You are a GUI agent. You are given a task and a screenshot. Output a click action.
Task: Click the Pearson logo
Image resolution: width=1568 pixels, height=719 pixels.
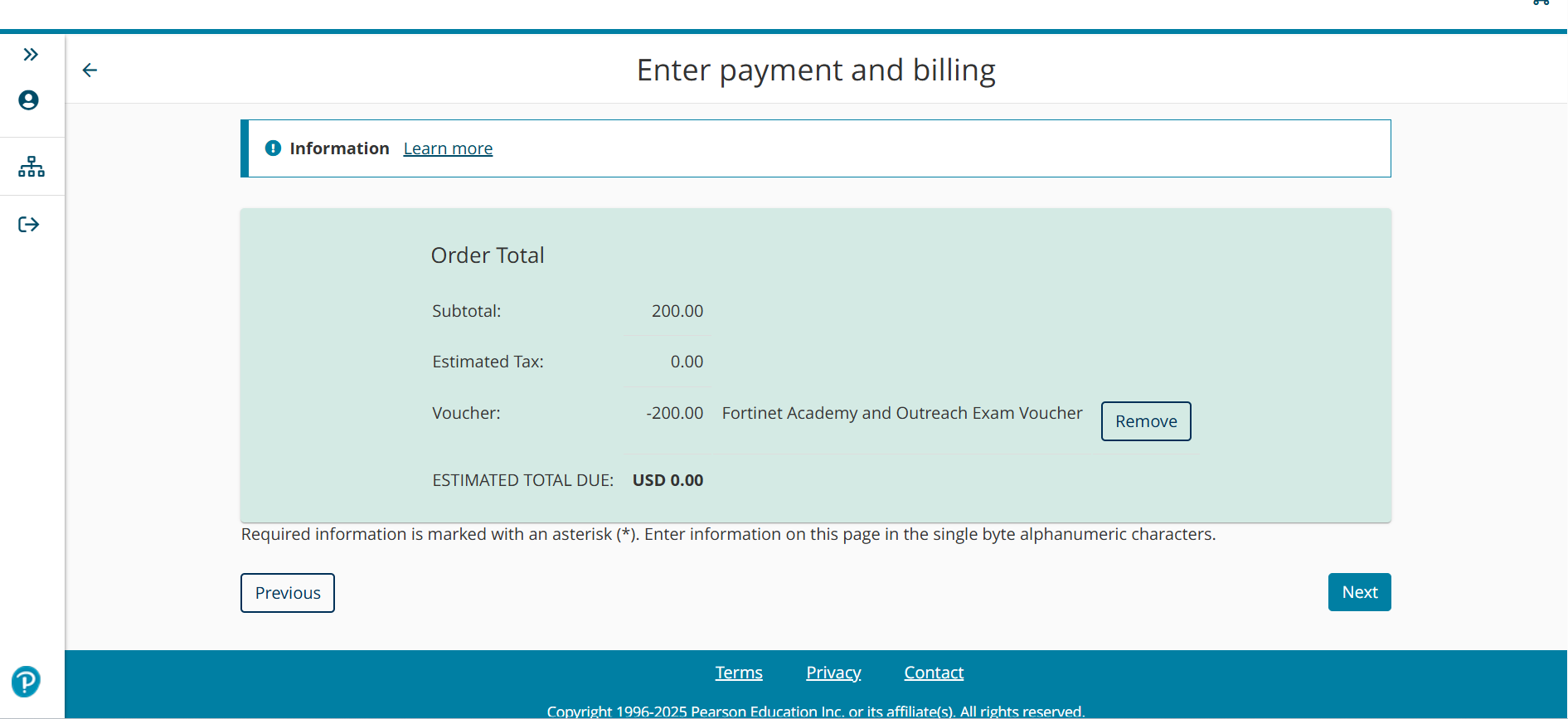[26, 682]
